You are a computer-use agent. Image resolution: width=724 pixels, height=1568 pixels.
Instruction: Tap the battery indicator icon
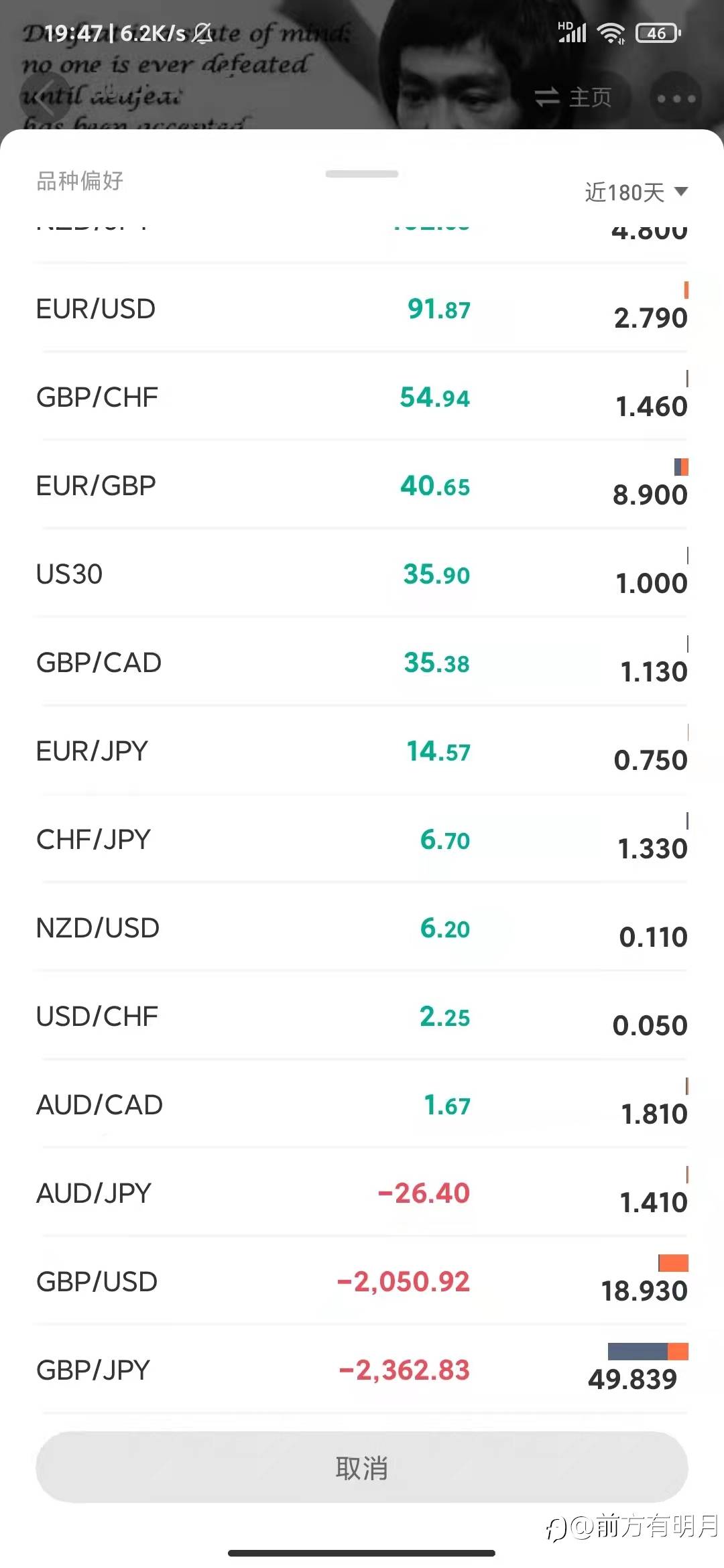pyautogui.click(x=658, y=33)
